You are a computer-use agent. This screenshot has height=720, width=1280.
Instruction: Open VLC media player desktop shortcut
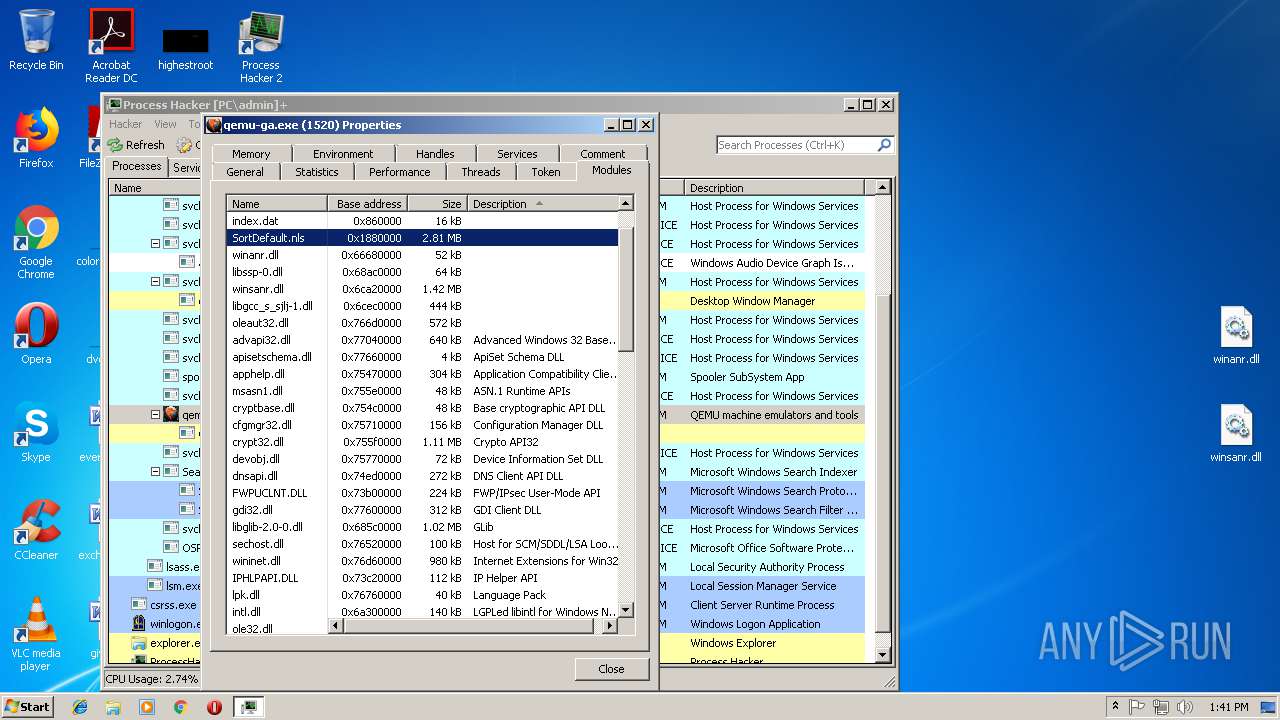click(36, 634)
